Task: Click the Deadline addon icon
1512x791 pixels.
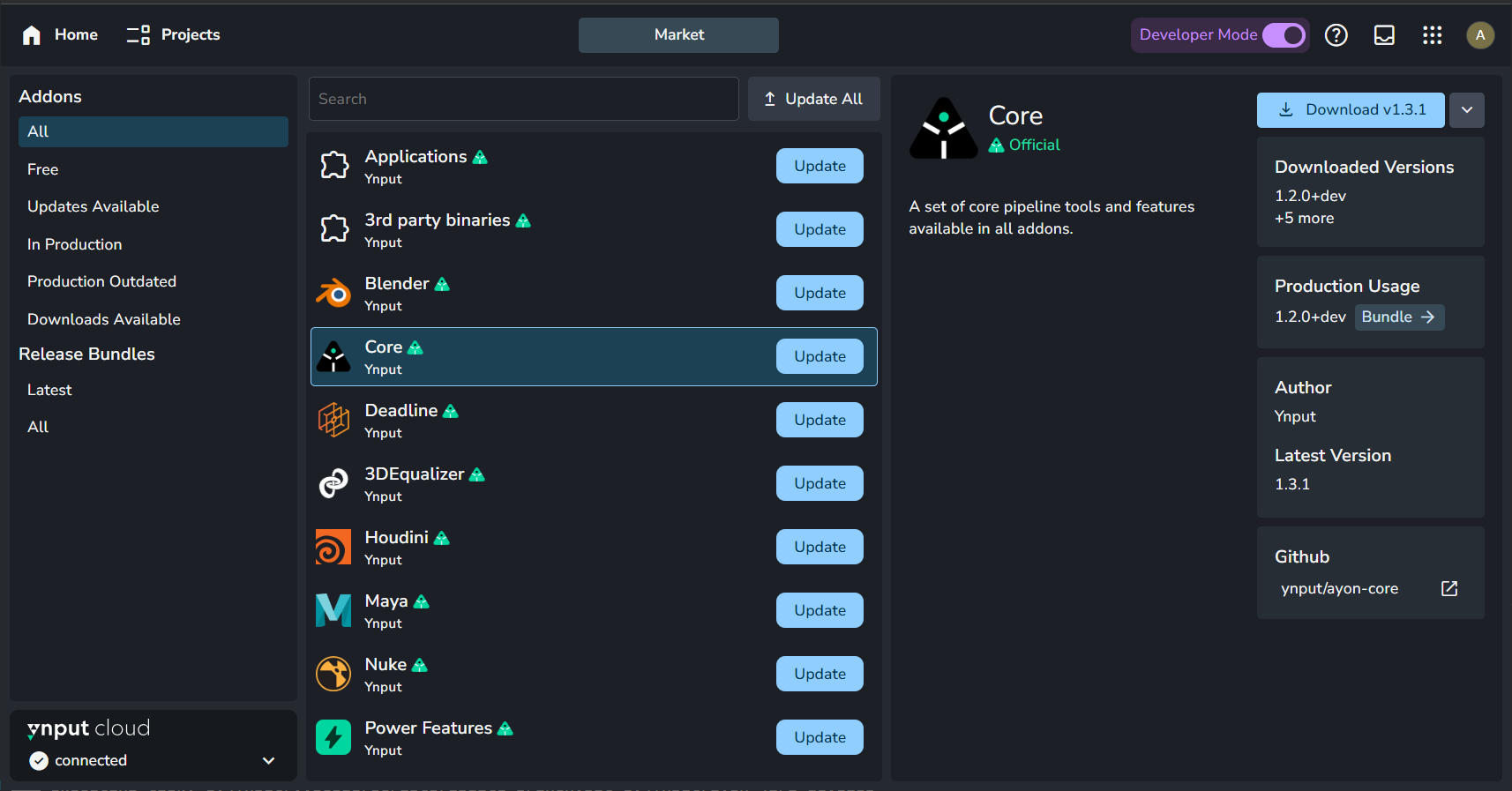Action: [333, 420]
